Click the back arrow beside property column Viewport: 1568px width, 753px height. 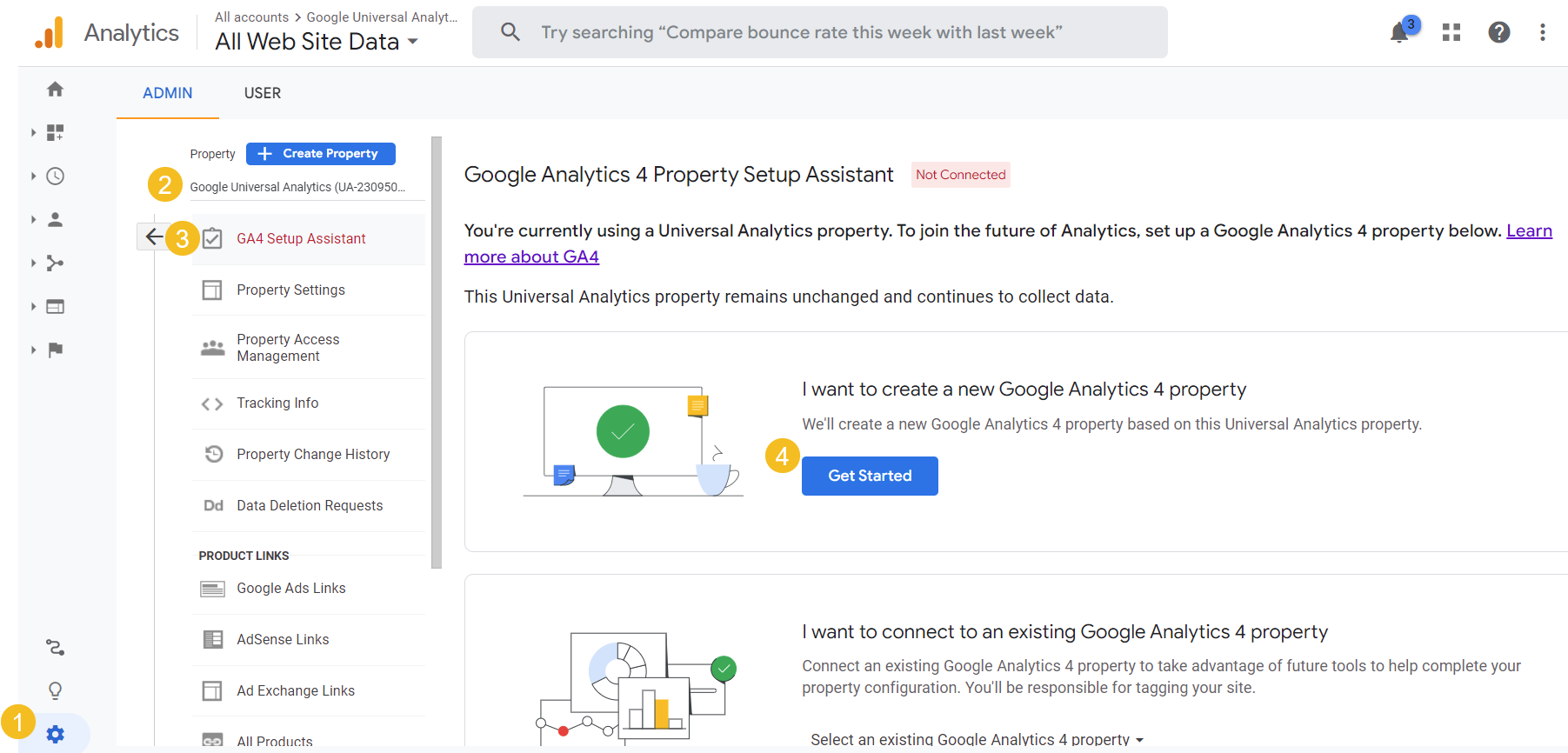[x=153, y=237]
